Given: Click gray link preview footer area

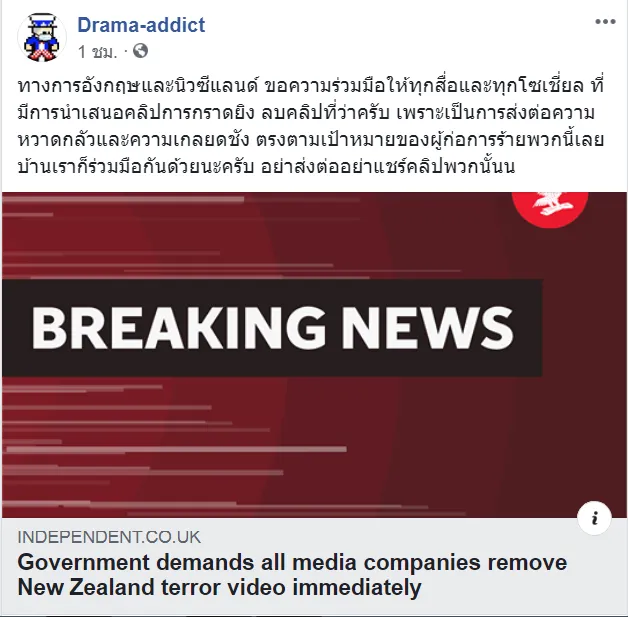Looking at the screenshot, I should point(314,566).
